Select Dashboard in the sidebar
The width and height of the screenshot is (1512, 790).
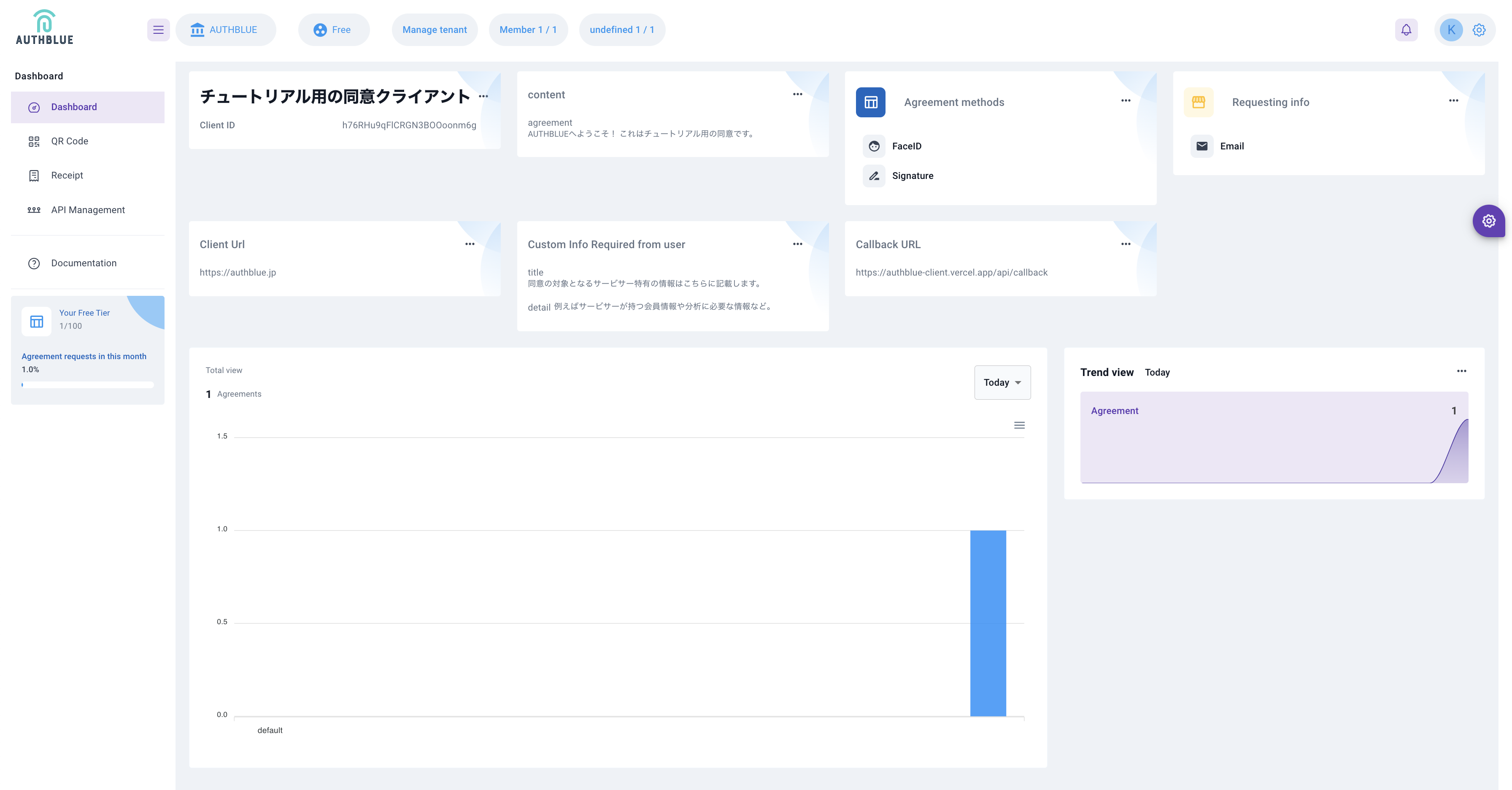tap(87, 107)
